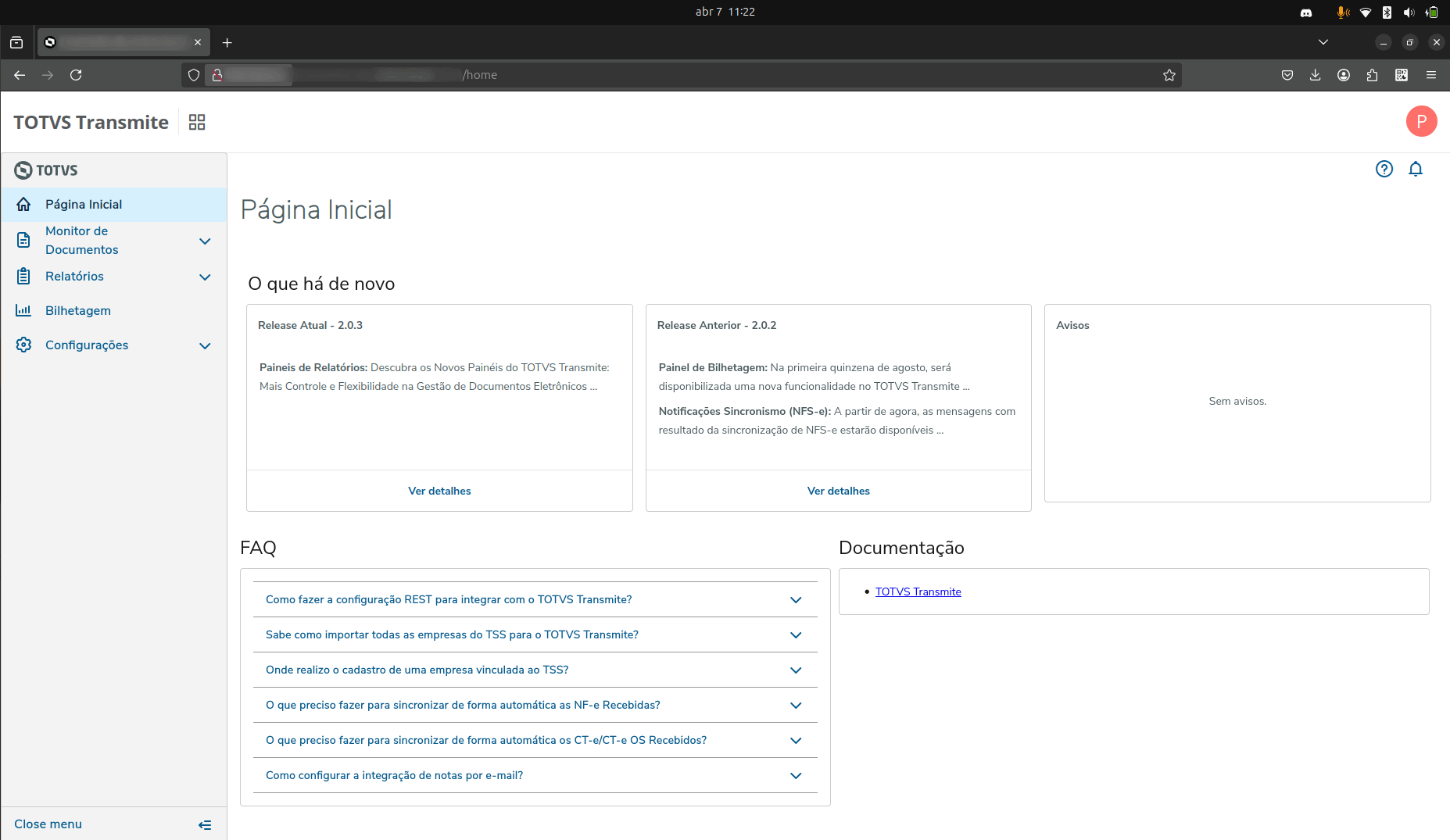This screenshot has height=840, width=1450.
Task: Click the Bilhetagem chart icon in sidebar
Action: 23,310
